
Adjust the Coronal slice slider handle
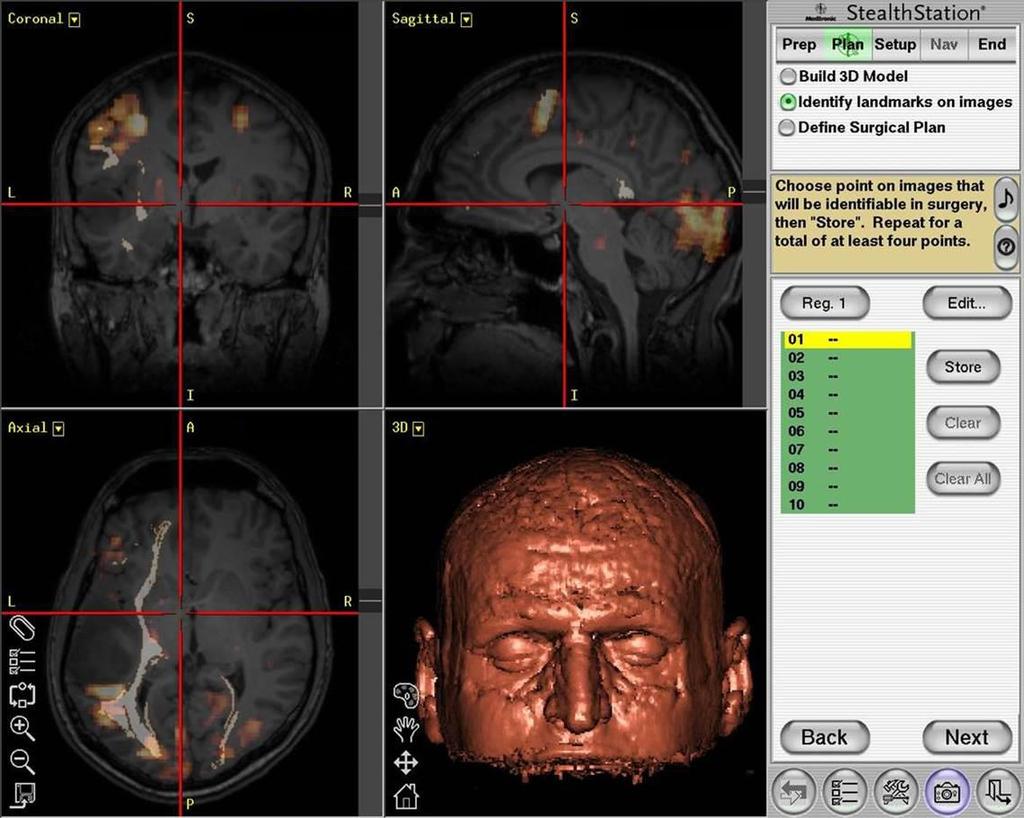(x=370, y=205)
